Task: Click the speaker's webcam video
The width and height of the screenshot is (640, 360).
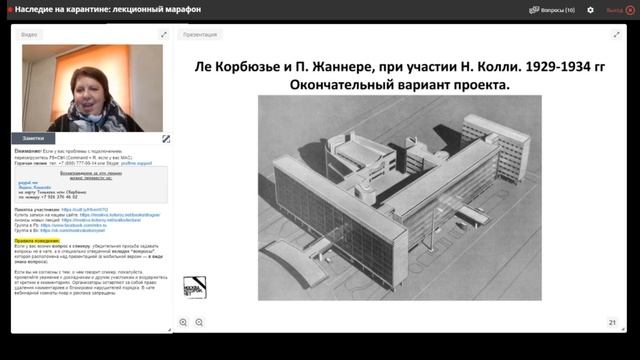Action: point(92,88)
